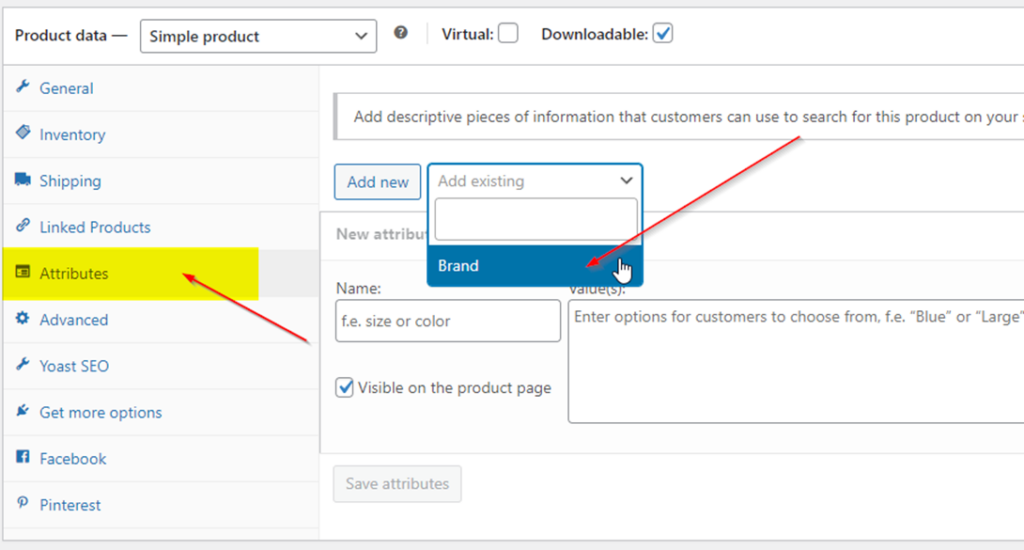Click the Inventory tag icon
Viewport: 1024px width, 550px height.
click(23, 133)
